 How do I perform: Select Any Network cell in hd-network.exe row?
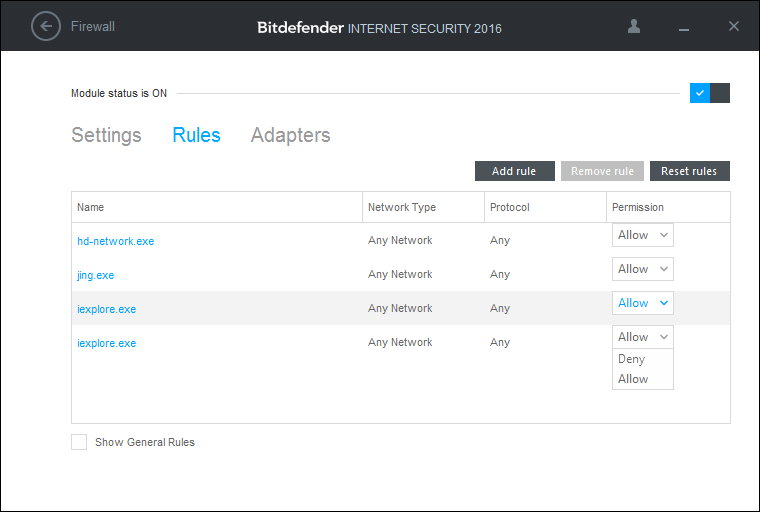tap(400, 240)
